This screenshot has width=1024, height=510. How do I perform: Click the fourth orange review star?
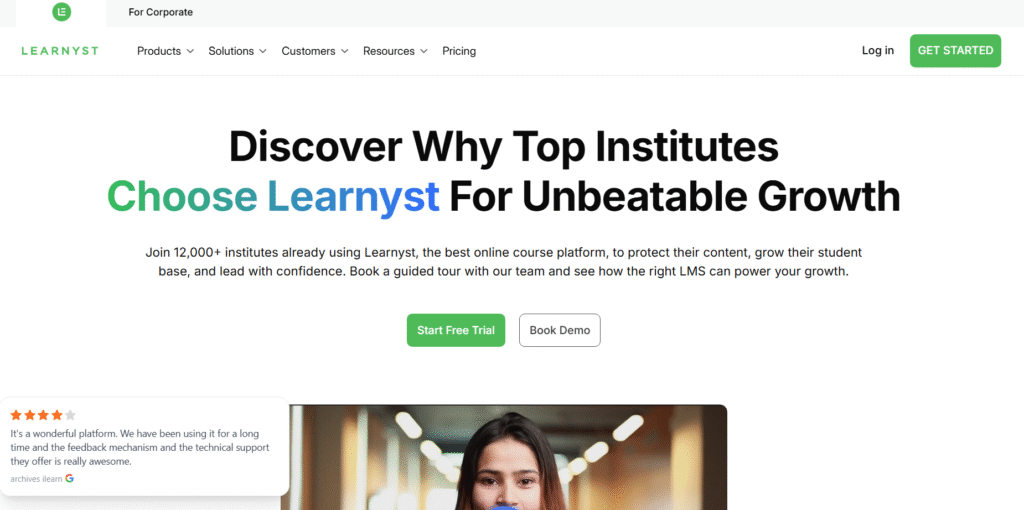pyautogui.click(x=57, y=415)
